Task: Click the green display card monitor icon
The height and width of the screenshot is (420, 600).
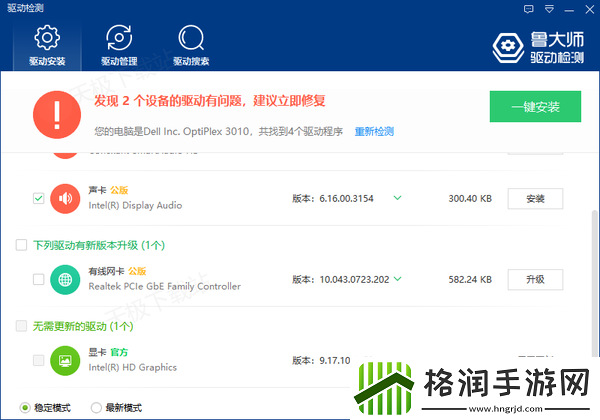Action: [65, 360]
